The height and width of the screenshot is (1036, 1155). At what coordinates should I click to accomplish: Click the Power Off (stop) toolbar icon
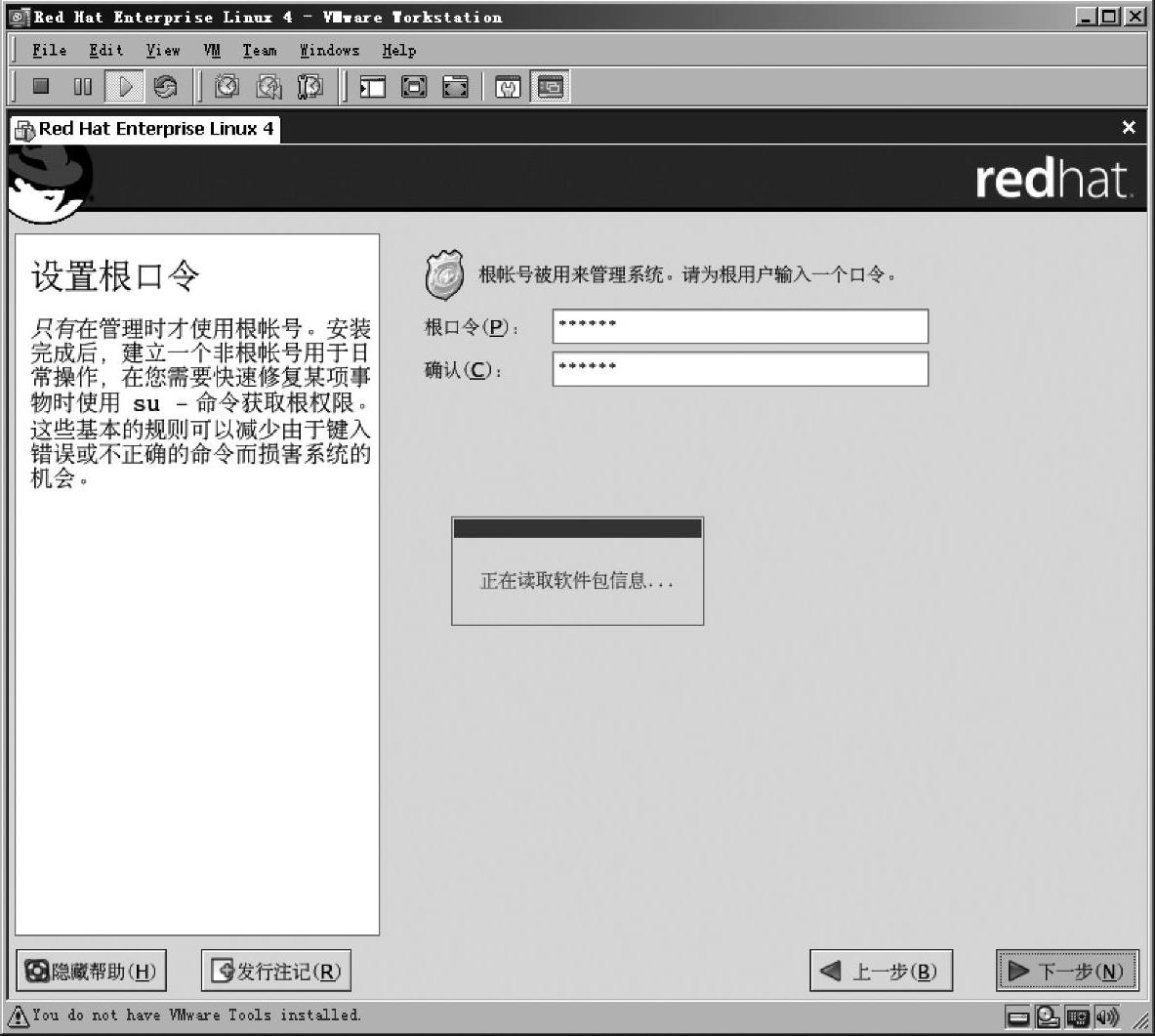tap(41, 87)
